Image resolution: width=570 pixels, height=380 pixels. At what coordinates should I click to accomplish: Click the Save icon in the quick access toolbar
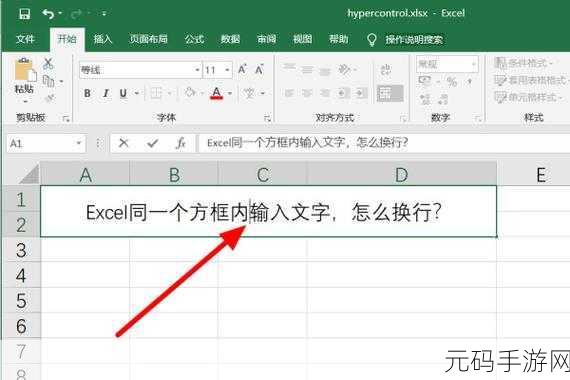pyautogui.click(x=24, y=14)
